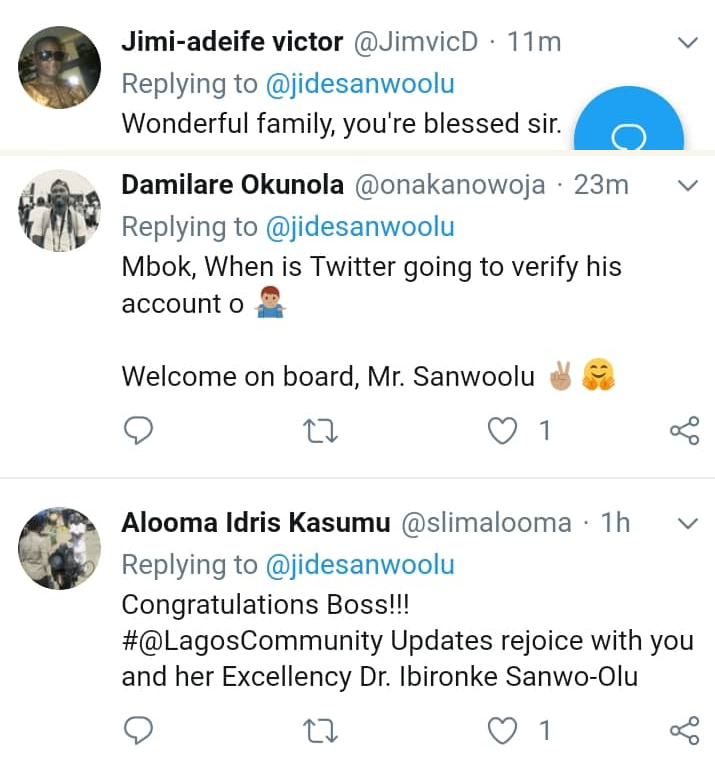715x765 pixels.
Task: Open @jidesanwoolu link in Jimi-adeife's reply
Action: coord(360,84)
